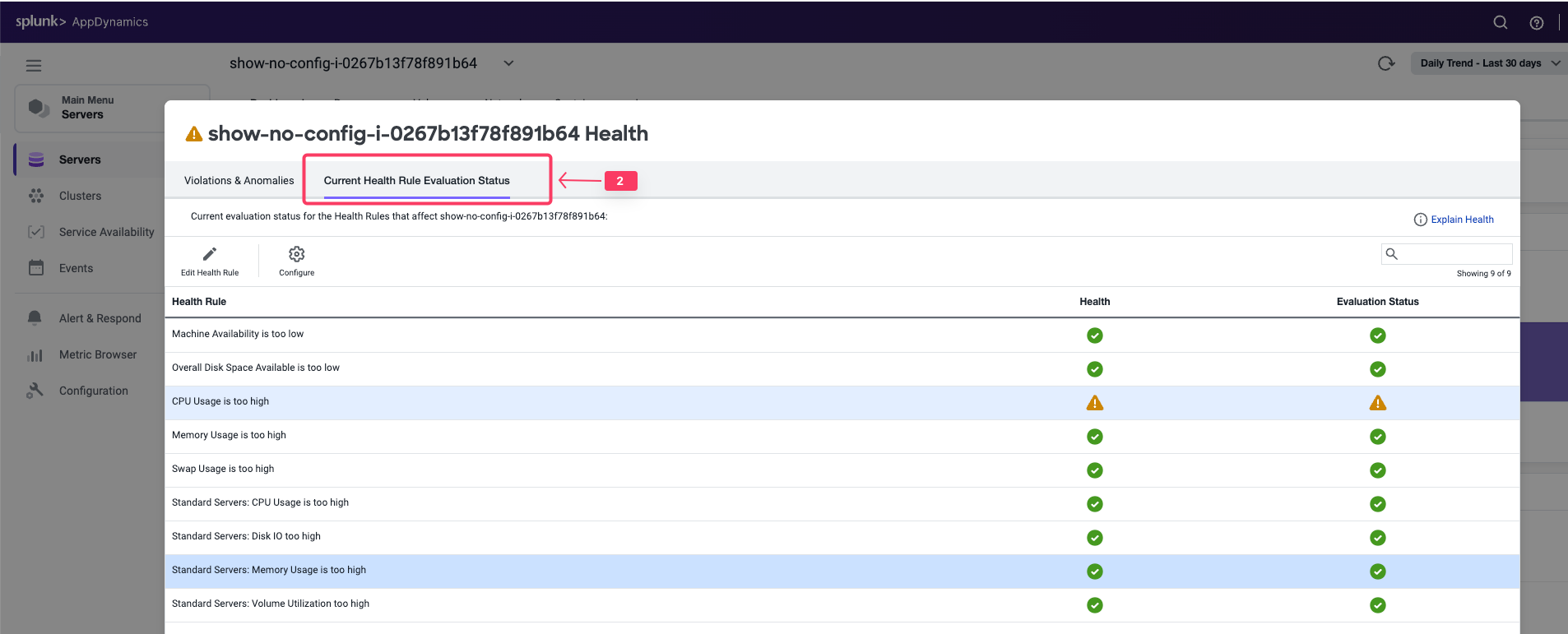1568x634 pixels.
Task: Open Clusters in the sidebar
Action: pos(80,196)
